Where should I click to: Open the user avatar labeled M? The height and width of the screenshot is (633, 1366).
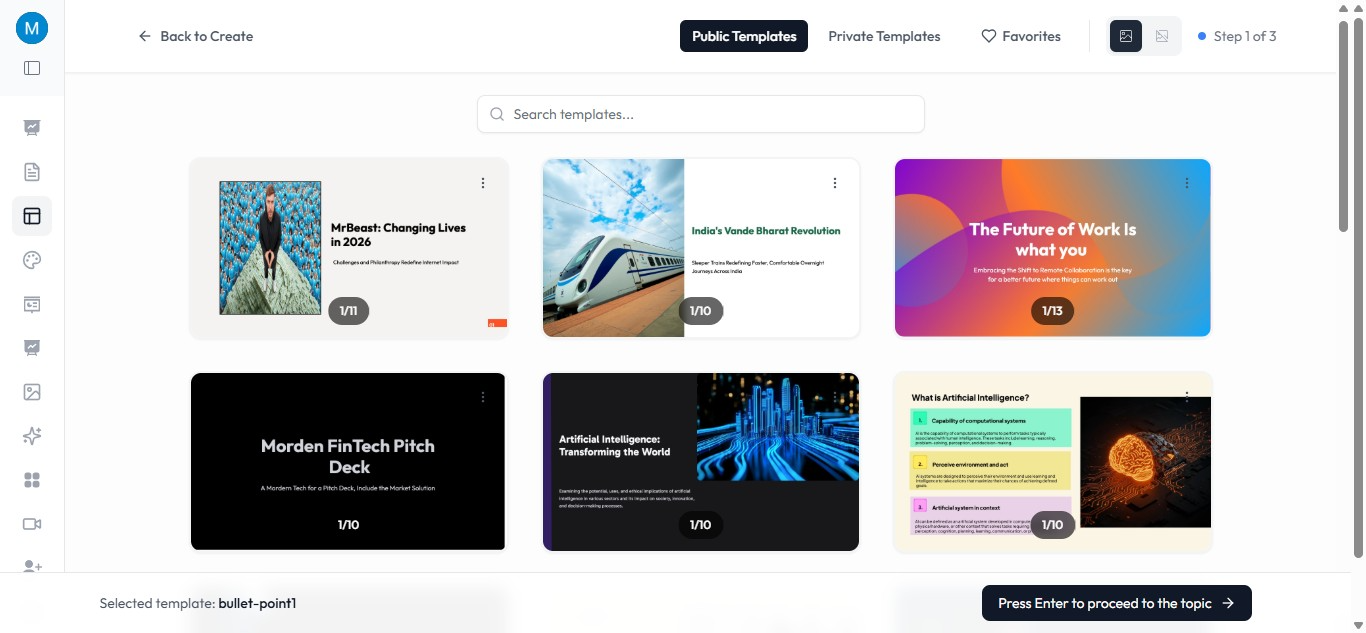pyautogui.click(x=32, y=28)
